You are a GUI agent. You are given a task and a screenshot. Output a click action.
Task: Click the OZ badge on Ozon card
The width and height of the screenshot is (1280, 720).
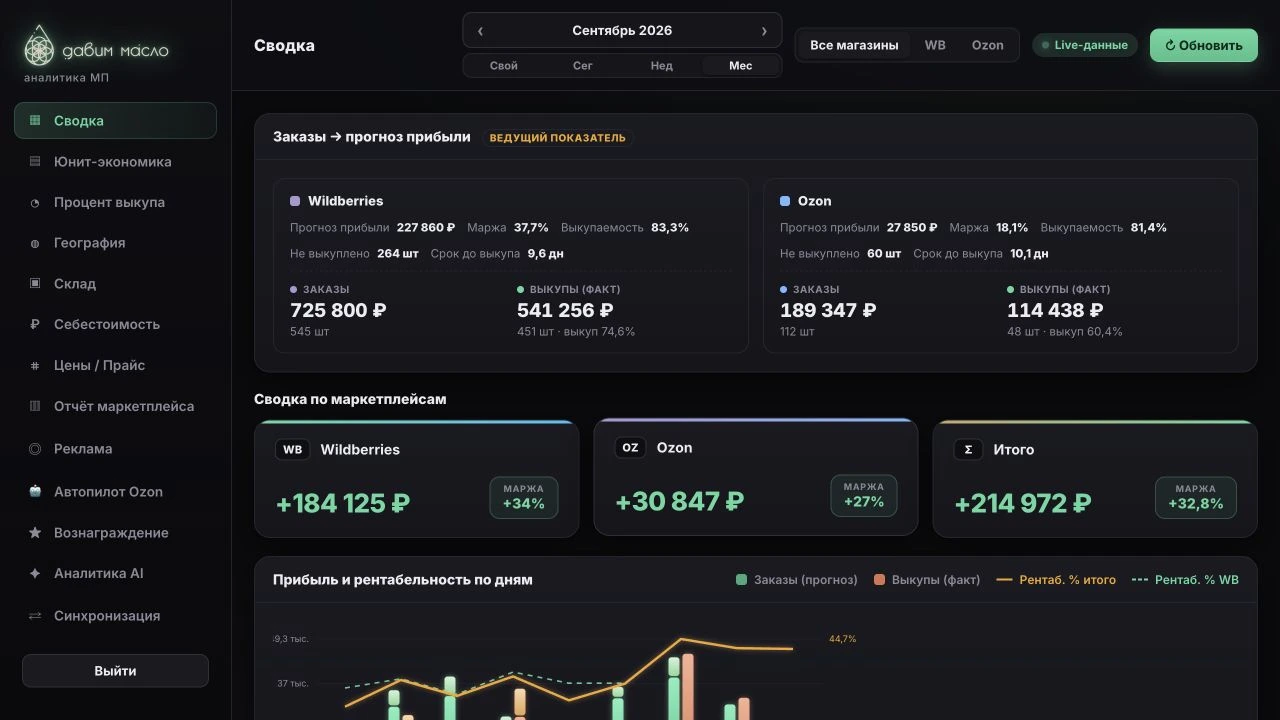click(x=630, y=448)
